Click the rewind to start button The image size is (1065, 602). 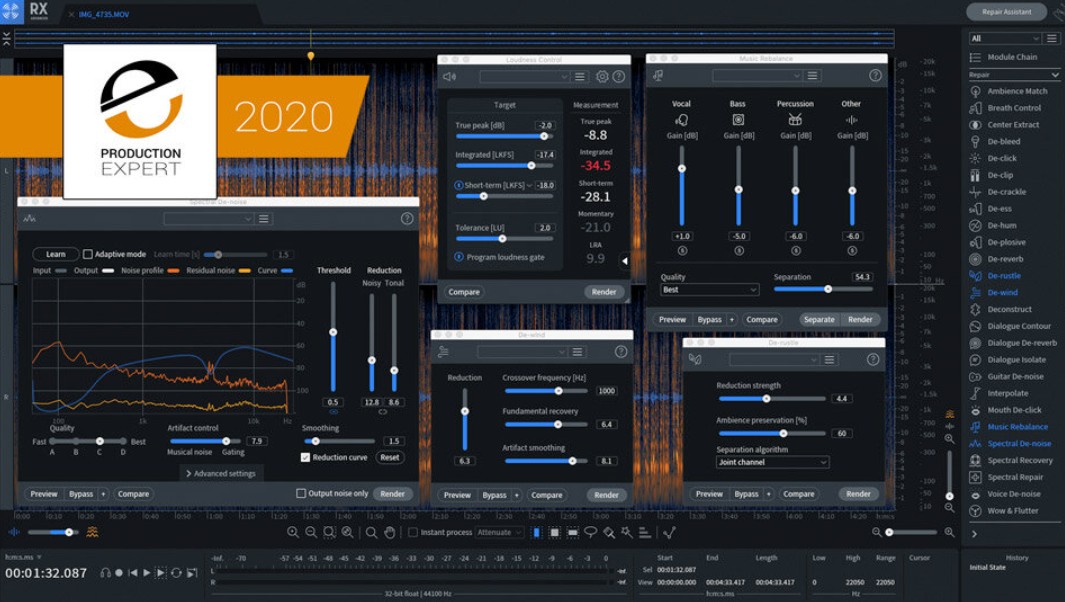click(133, 573)
